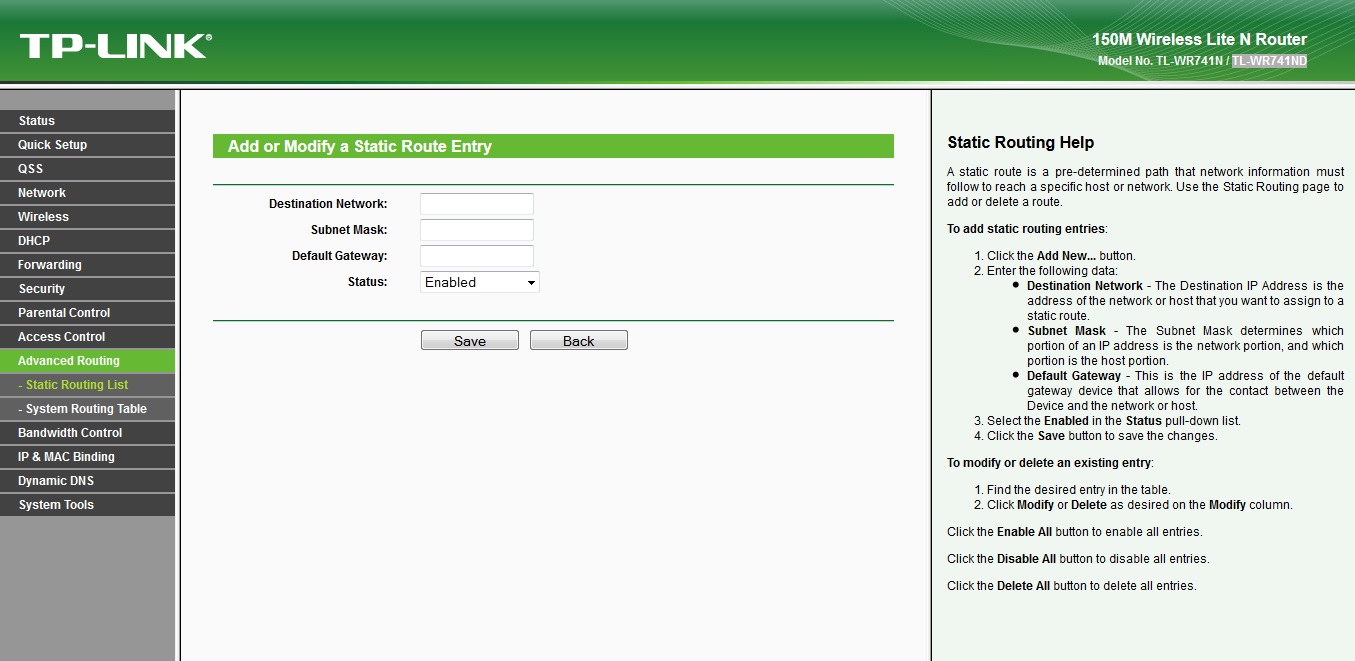
Task: Open the Status dropdown
Action: (x=479, y=282)
